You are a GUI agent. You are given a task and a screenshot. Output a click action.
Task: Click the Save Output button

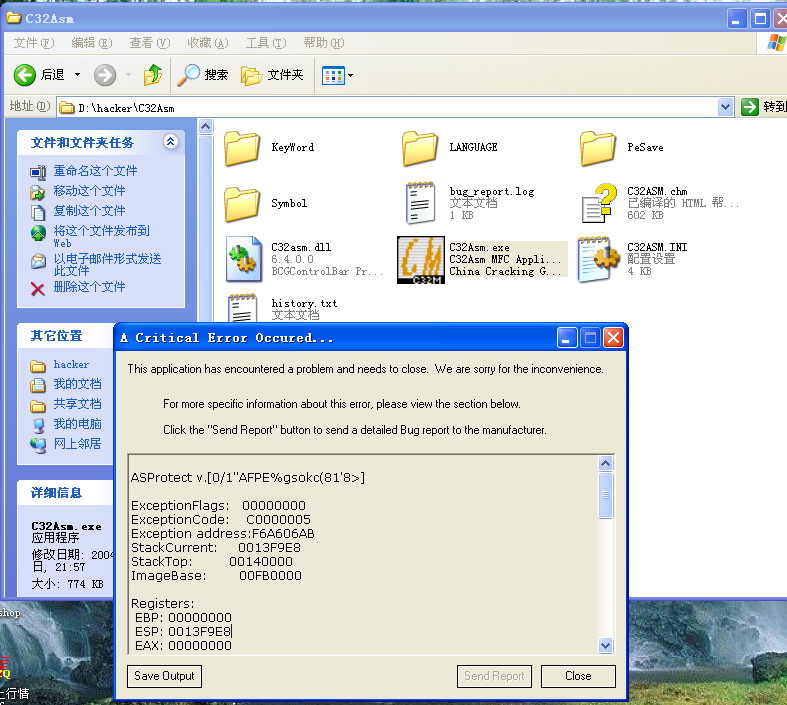click(x=164, y=676)
